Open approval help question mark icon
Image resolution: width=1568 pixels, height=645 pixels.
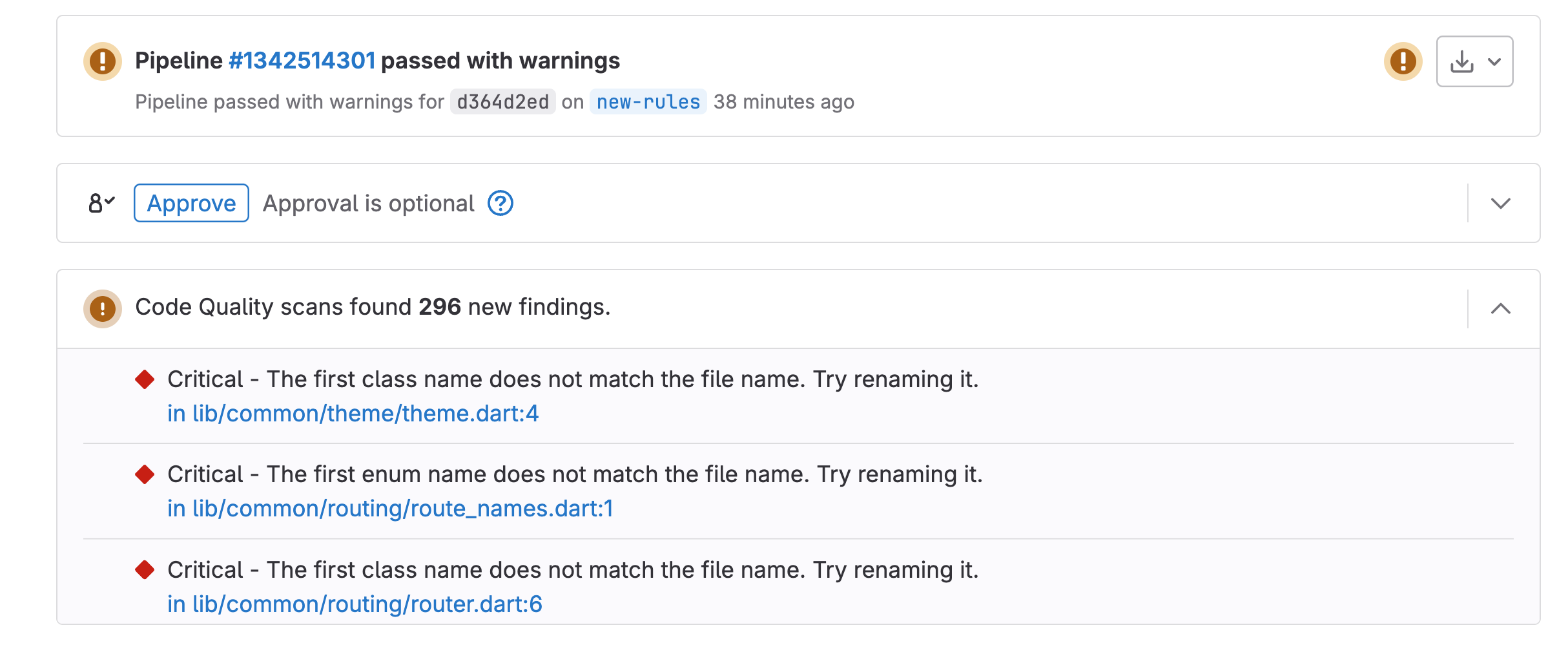pos(500,203)
